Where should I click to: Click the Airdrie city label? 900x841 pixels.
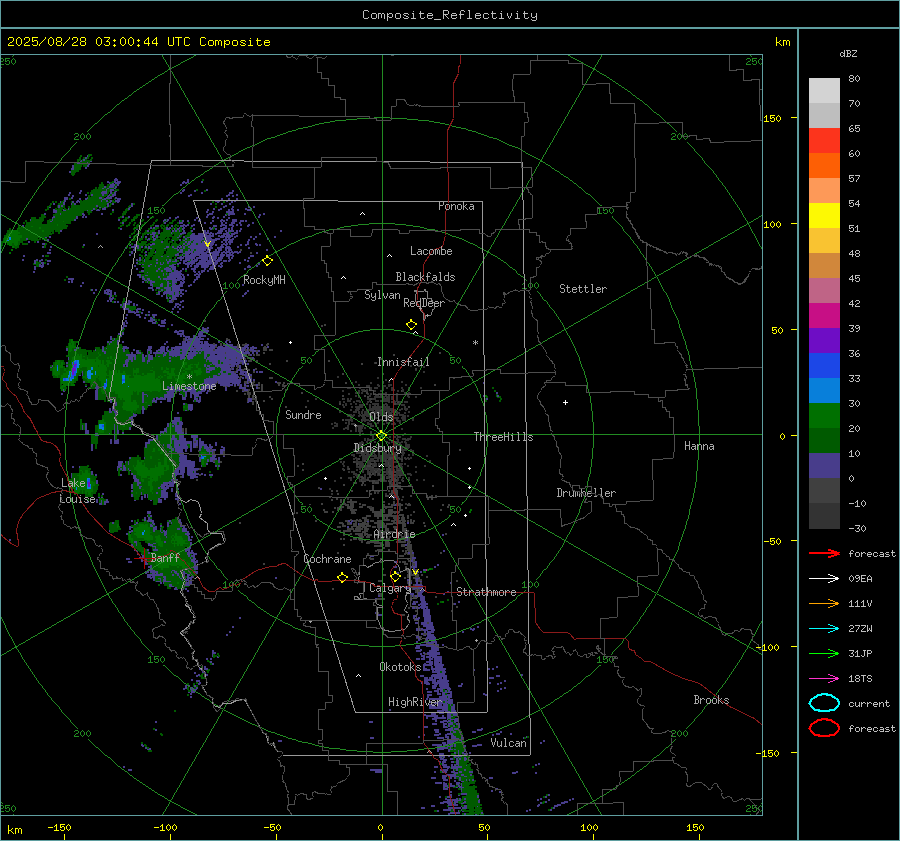click(394, 534)
